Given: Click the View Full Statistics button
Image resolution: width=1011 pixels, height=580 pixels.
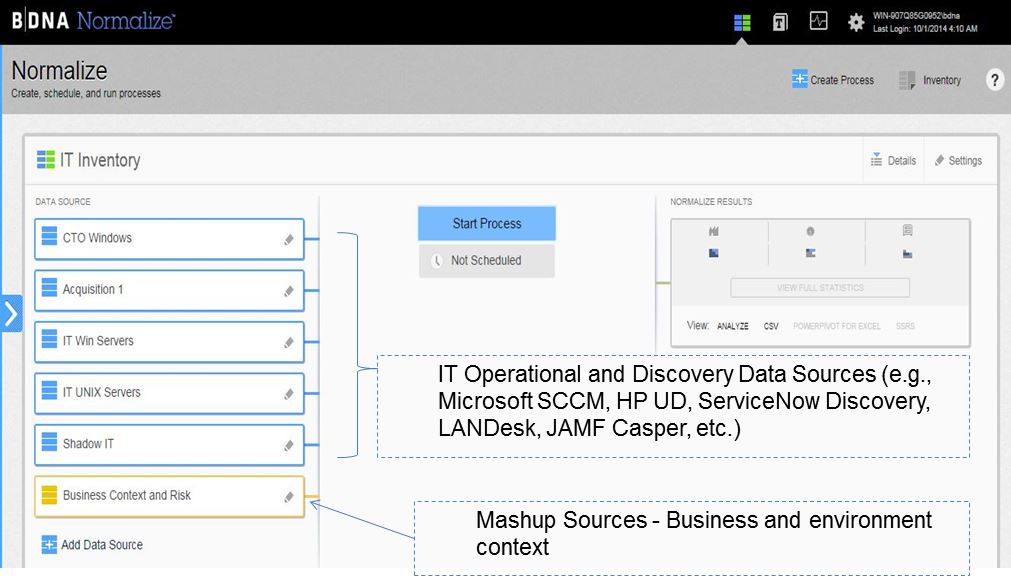Looking at the screenshot, I should tap(819, 288).
